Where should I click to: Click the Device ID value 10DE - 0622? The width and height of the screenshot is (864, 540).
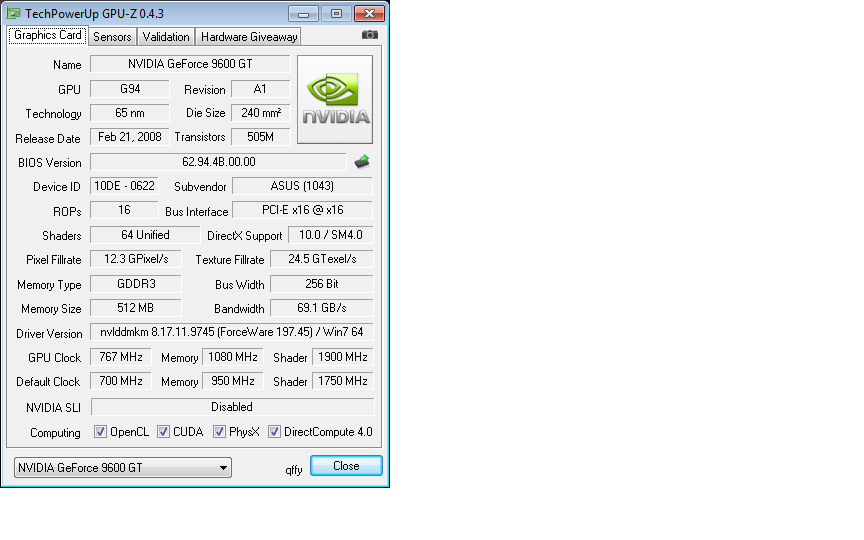[x=124, y=186]
